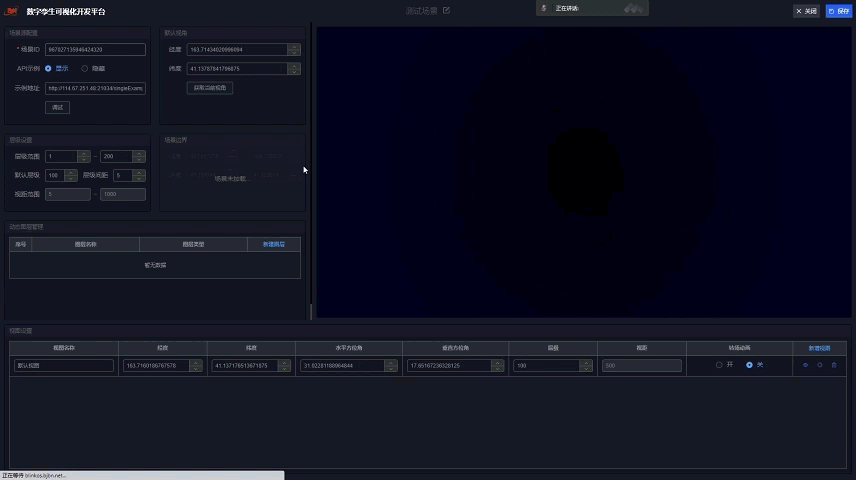Click the stepper on default longitude field
This screenshot has height=480, width=856.
[x=293, y=49]
